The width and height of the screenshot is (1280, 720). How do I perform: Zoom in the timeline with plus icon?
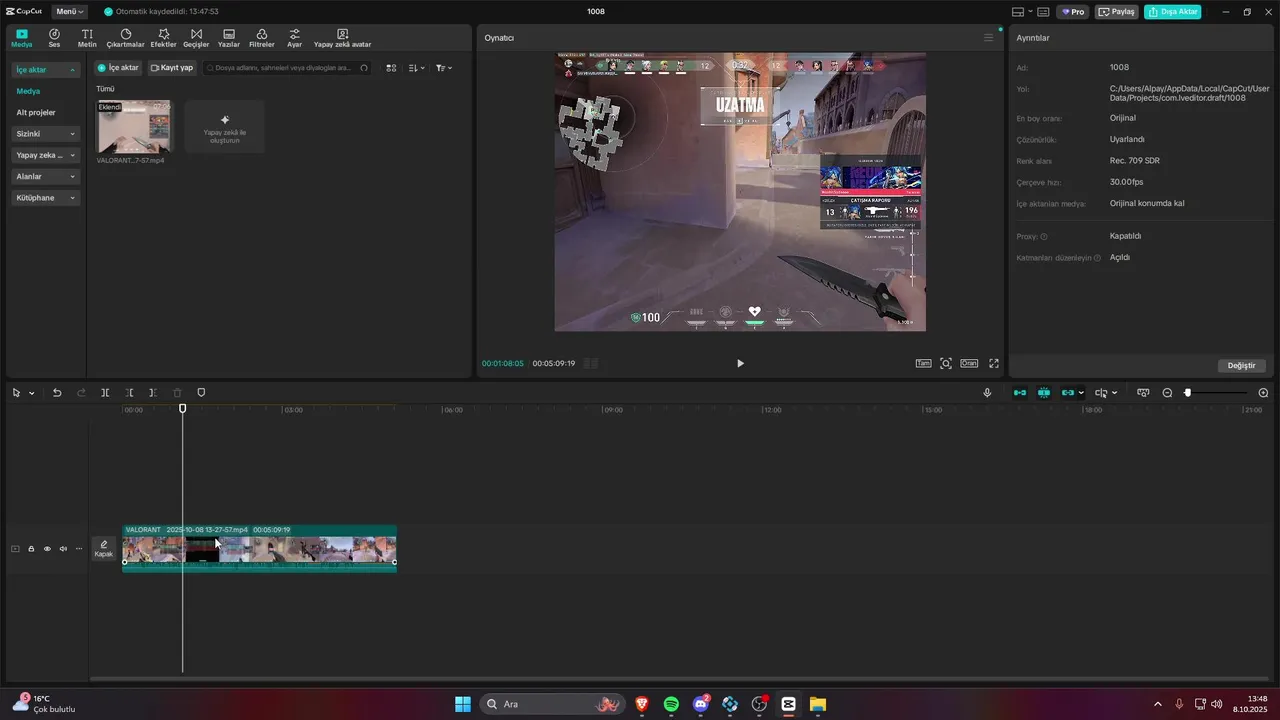pyautogui.click(x=1263, y=393)
